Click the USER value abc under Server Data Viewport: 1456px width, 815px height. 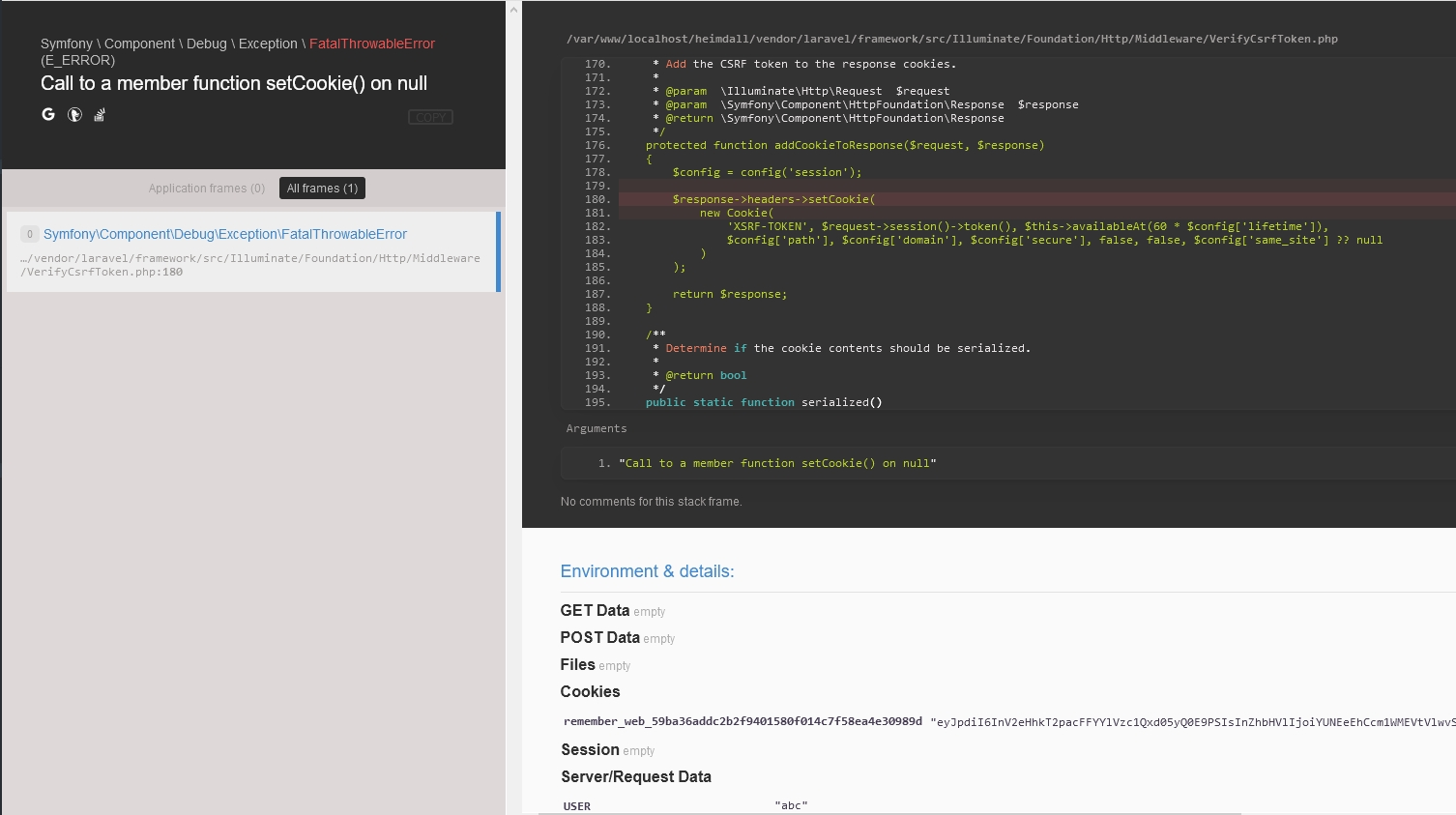[791, 805]
